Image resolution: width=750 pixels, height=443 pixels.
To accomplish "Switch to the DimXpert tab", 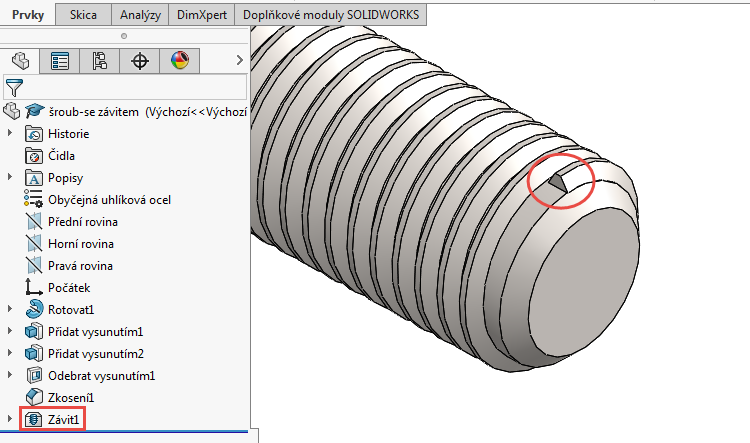I will [x=202, y=15].
